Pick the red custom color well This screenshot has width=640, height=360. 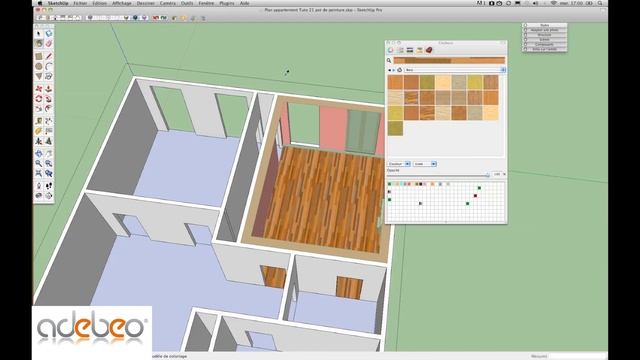475,196
